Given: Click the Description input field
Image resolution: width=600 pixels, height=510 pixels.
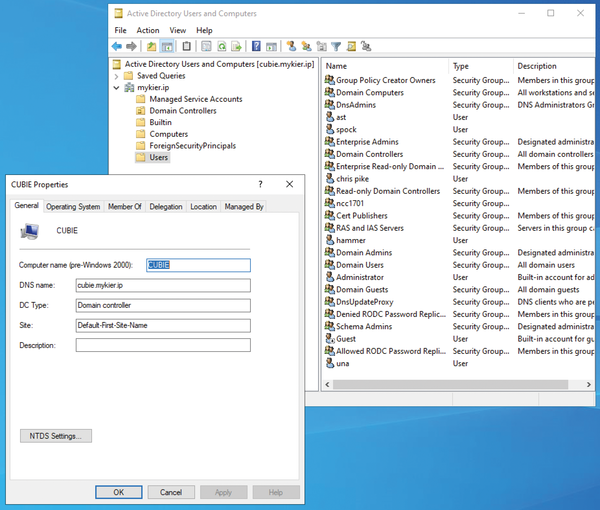Looking at the screenshot, I should click(x=163, y=345).
